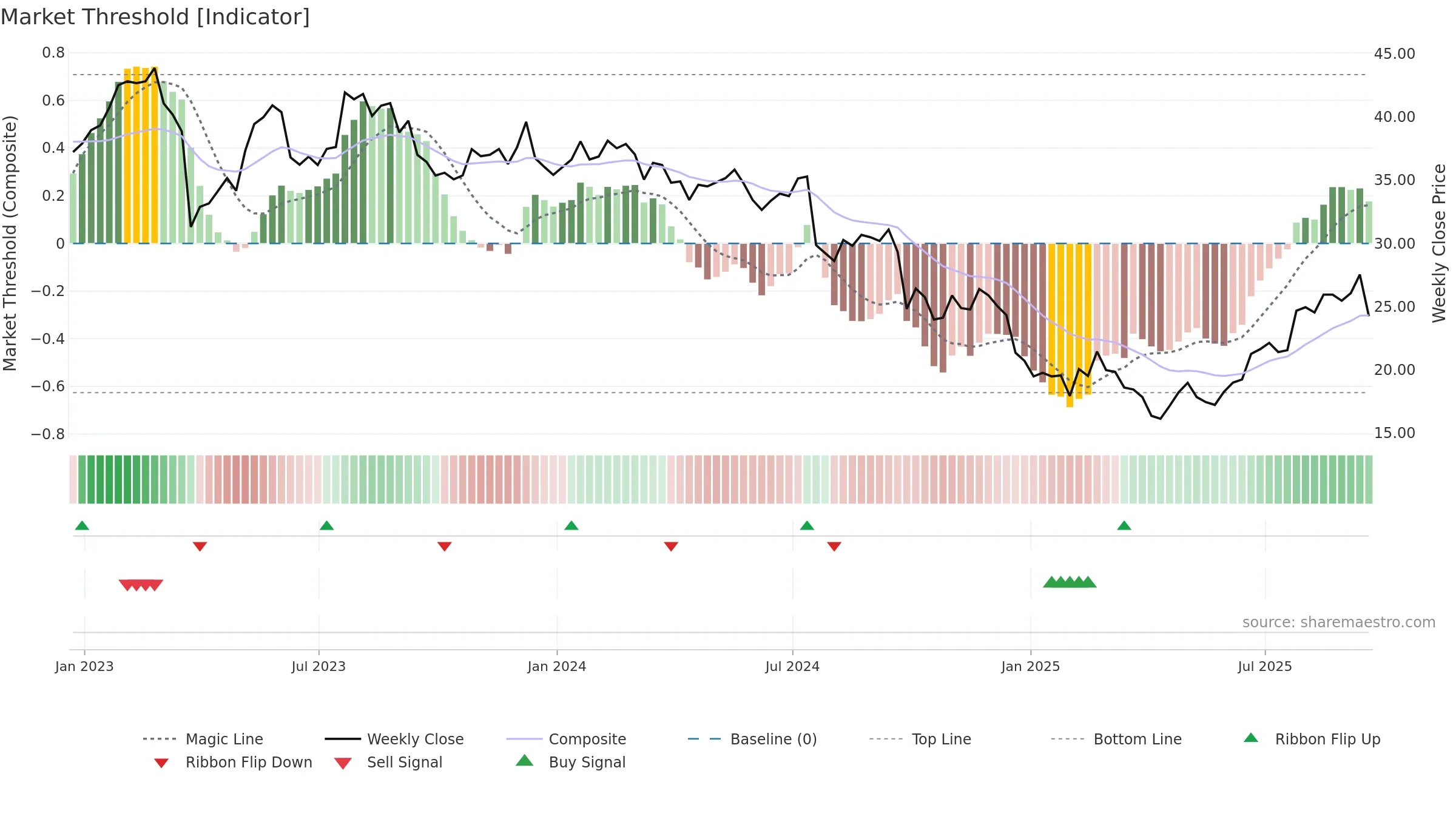Click the Jan 2025 x-axis label
The width and height of the screenshot is (1456, 819).
tap(1031, 666)
